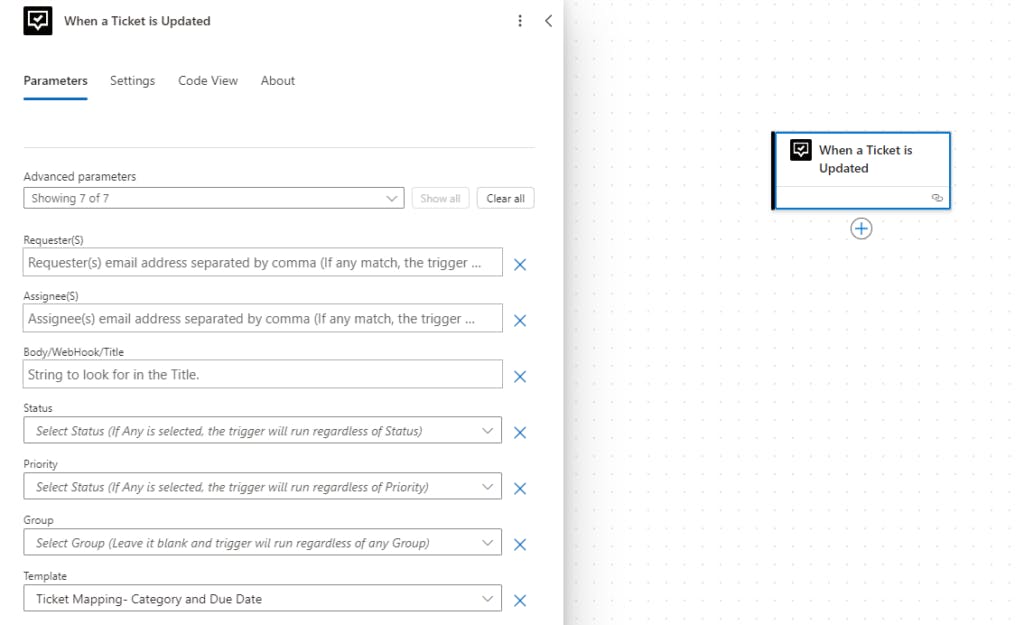This screenshot has height=625, width=1024.
Task: Switch to the Code View tab
Action: (x=208, y=81)
